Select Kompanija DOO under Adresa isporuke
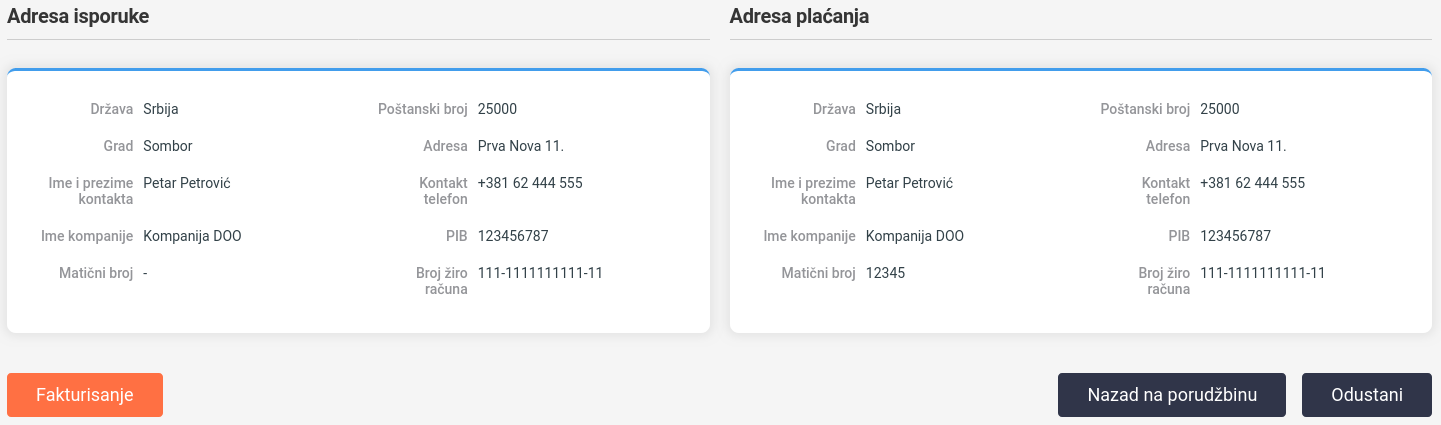1441x425 pixels. tap(192, 236)
